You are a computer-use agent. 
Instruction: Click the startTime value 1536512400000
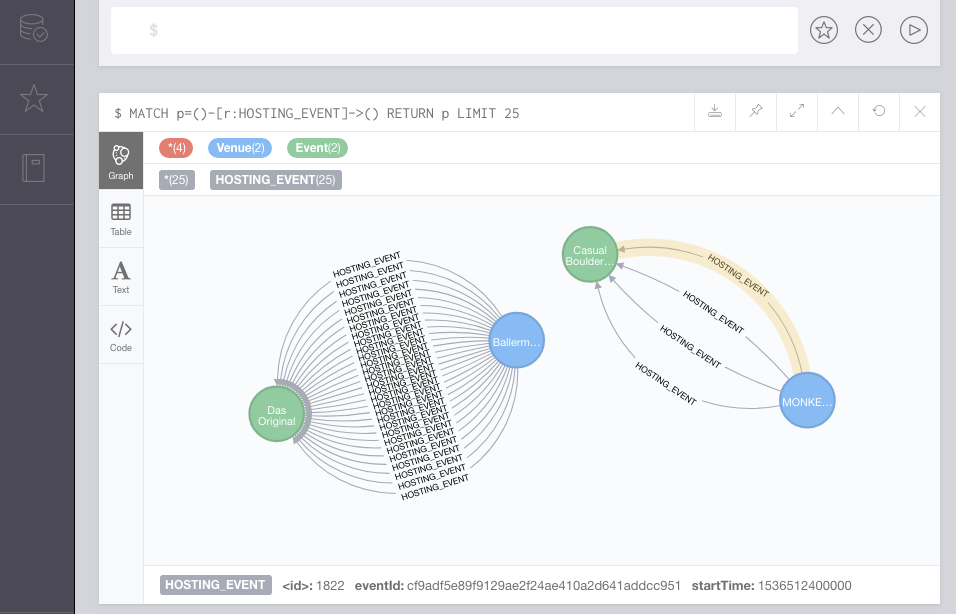tap(804, 585)
